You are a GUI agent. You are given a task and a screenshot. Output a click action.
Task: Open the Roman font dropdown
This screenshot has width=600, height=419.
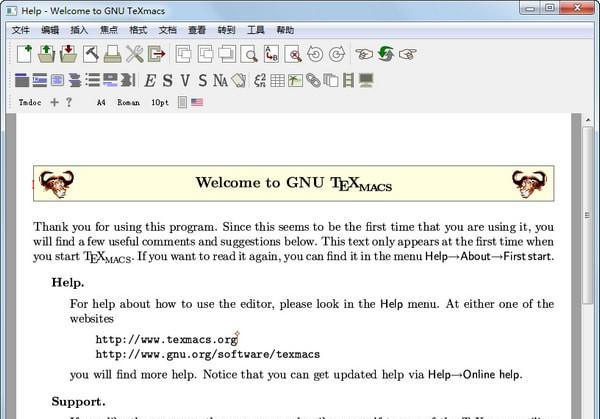click(x=129, y=103)
